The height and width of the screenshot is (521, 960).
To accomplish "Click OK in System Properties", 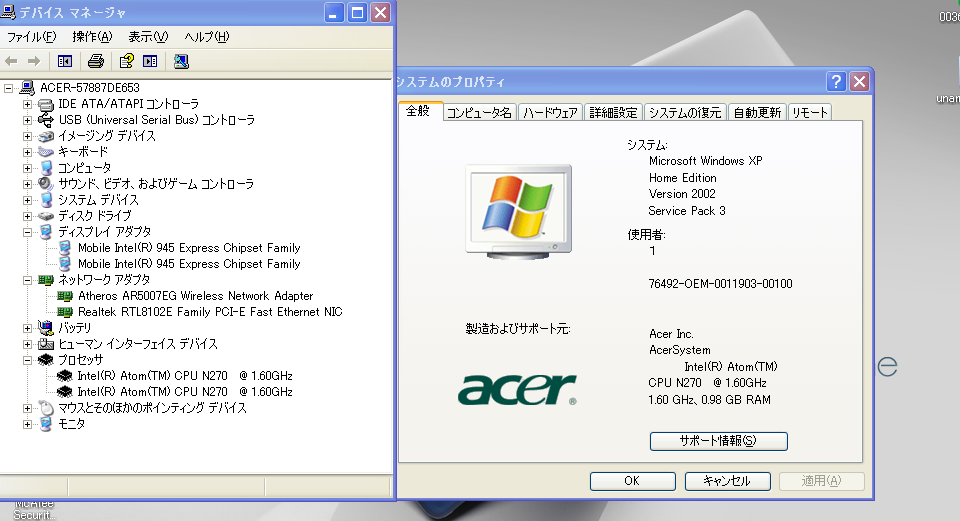I will (x=632, y=481).
